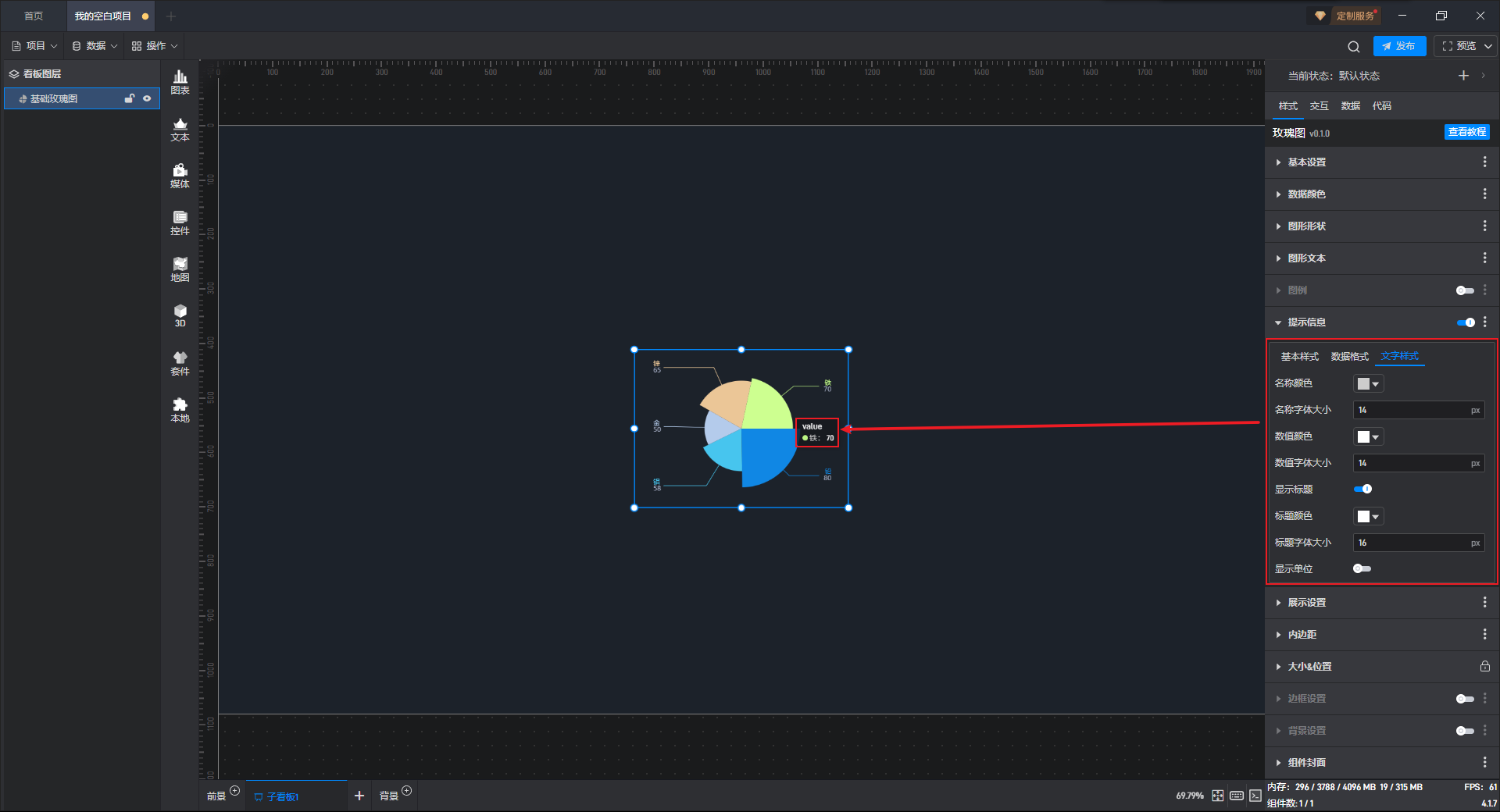
Task: Select the 基本样式 sub-tab
Action: click(1299, 356)
